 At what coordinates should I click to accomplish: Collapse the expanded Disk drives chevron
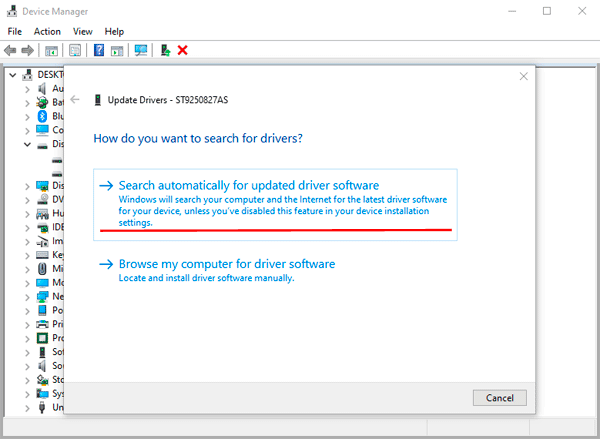(x=27, y=145)
